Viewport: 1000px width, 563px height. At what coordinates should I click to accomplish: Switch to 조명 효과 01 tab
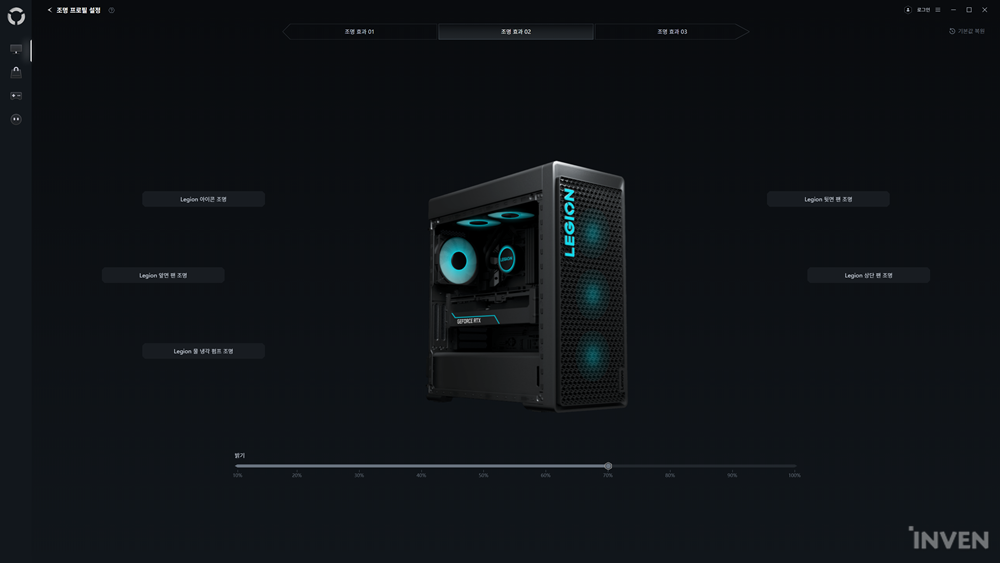point(360,31)
